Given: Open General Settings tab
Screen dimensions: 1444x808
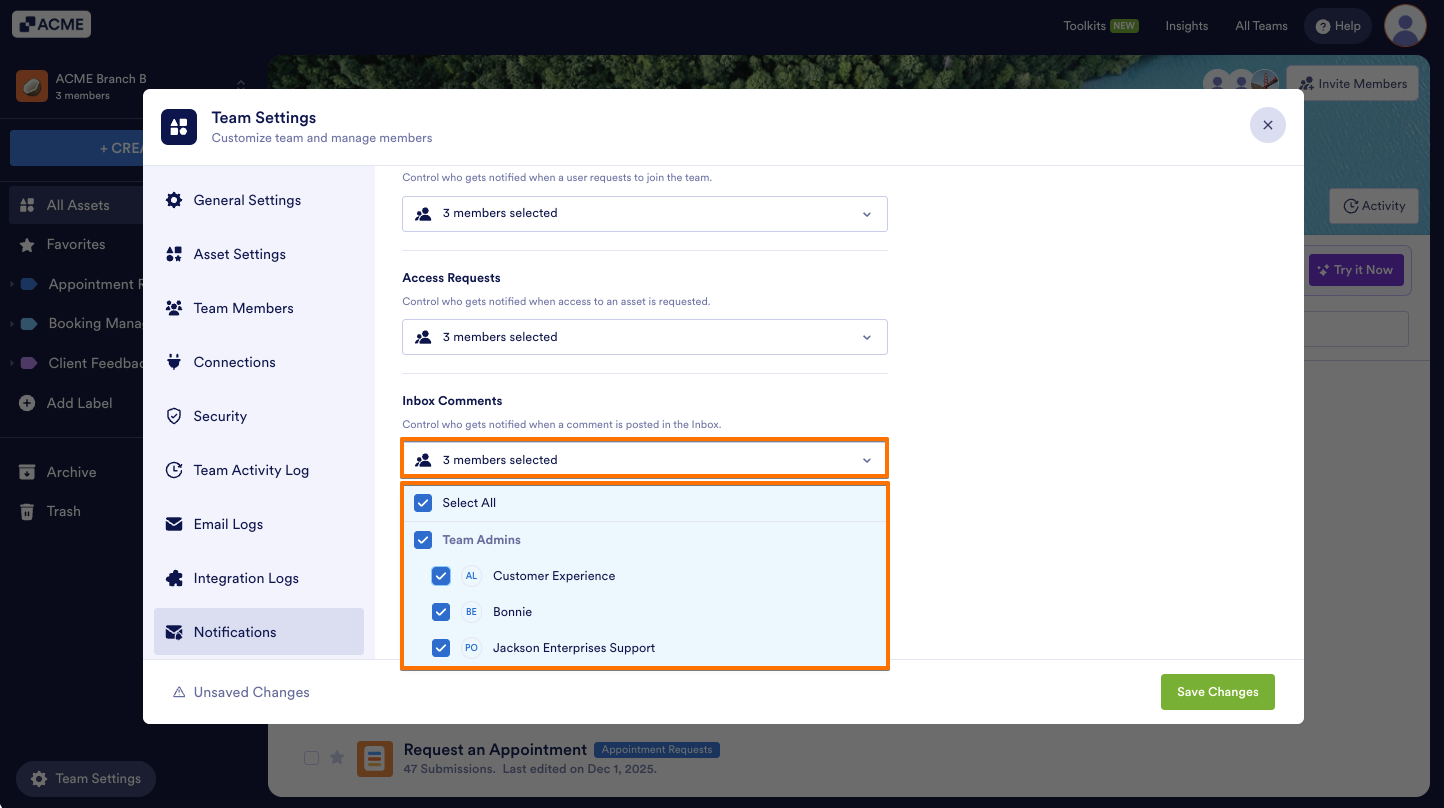Looking at the screenshot, I should pos(259,200).
